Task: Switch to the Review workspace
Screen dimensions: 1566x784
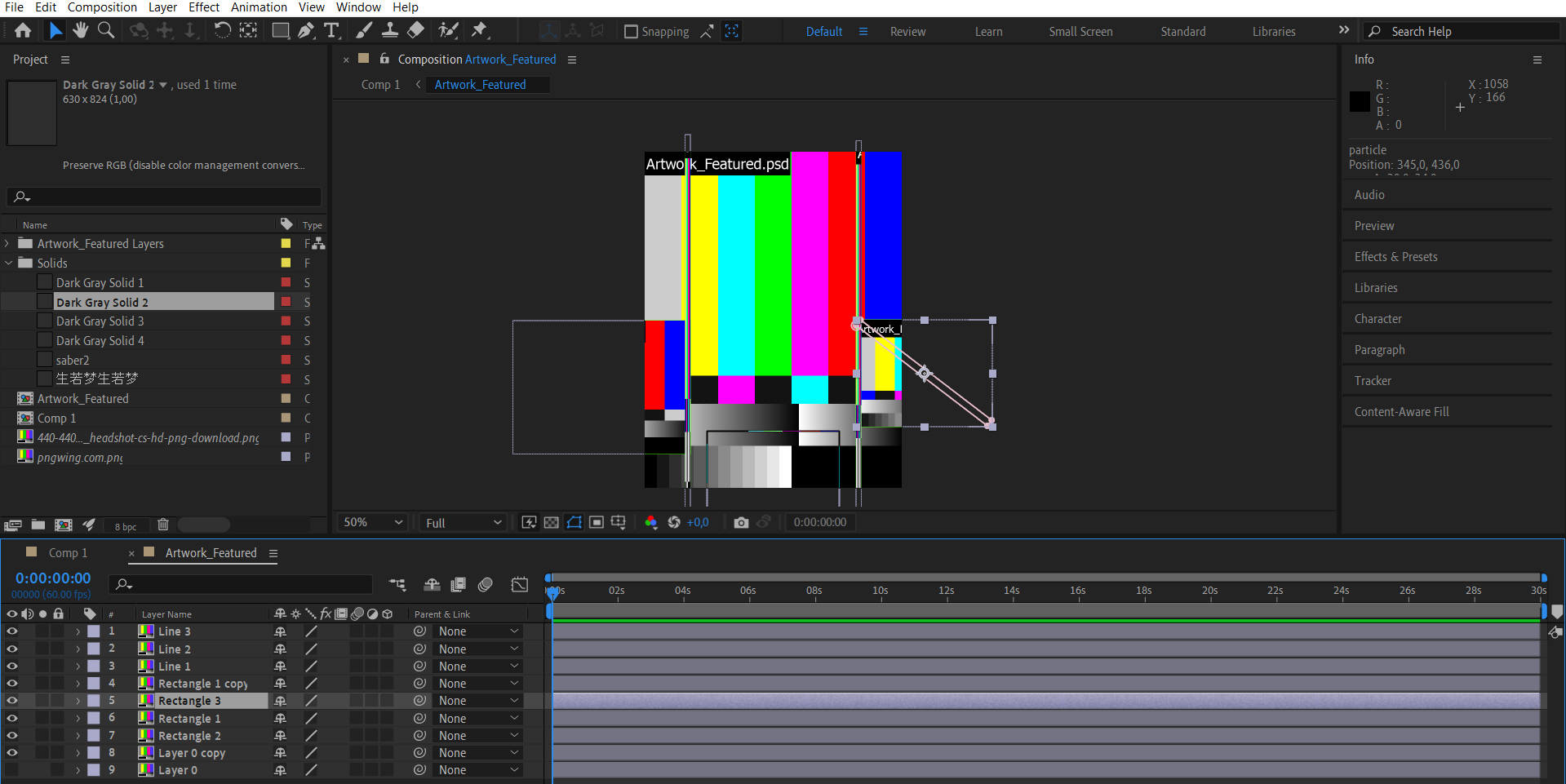Action: click(x=907, y=32)
